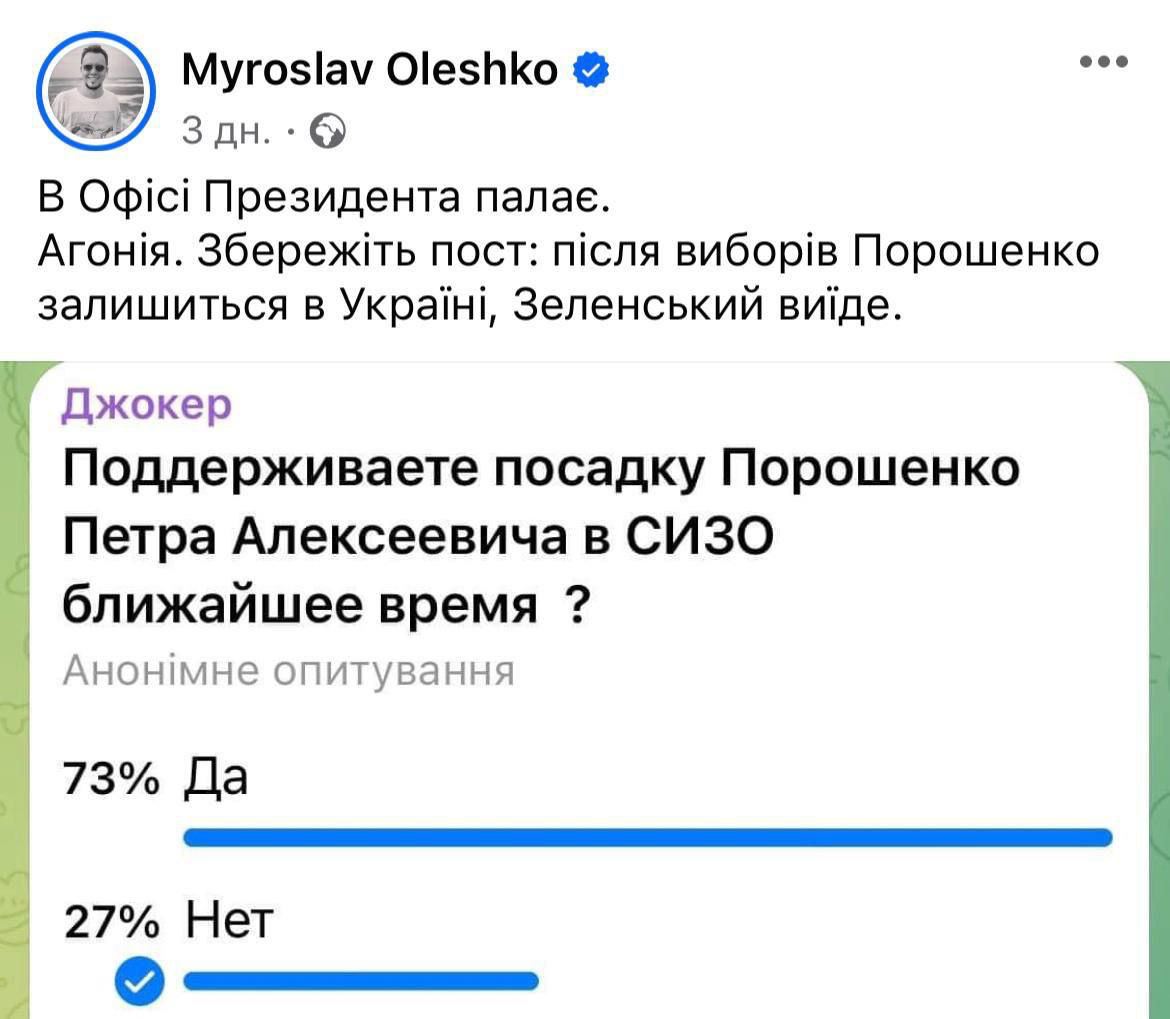Click the blue checkmark beside the Нет bar
1170x1019 pixels.
[139, 981]
